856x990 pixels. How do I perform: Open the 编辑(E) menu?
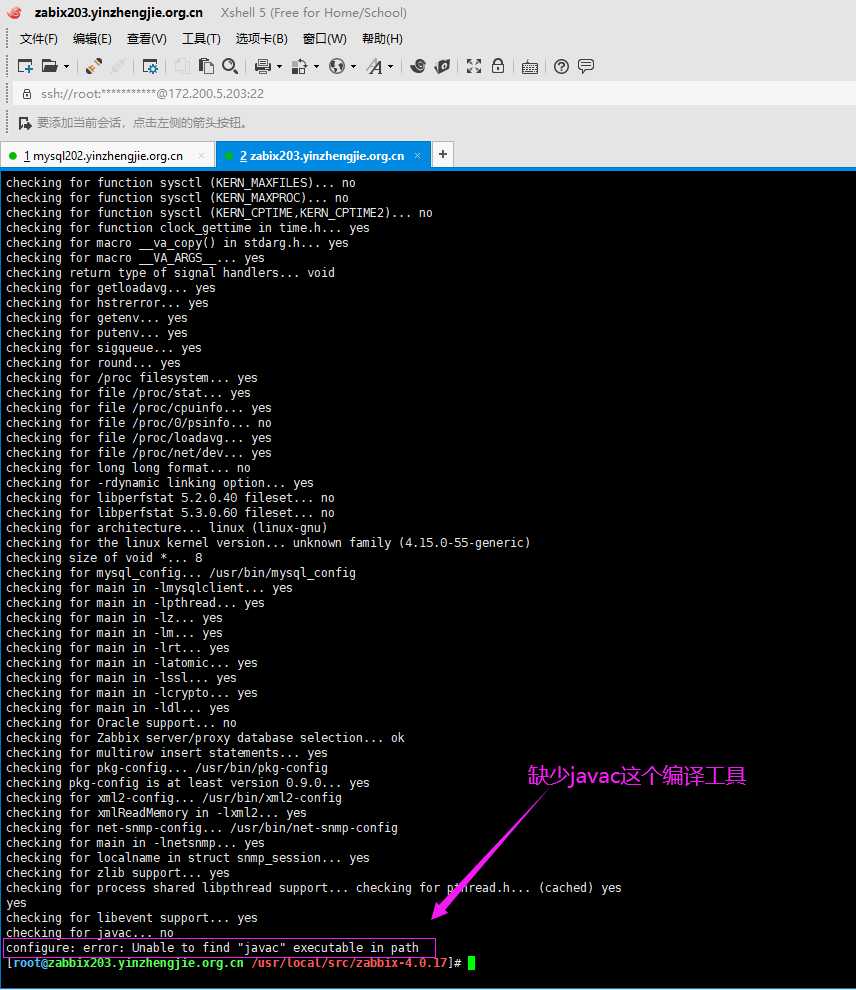point(92,39)
